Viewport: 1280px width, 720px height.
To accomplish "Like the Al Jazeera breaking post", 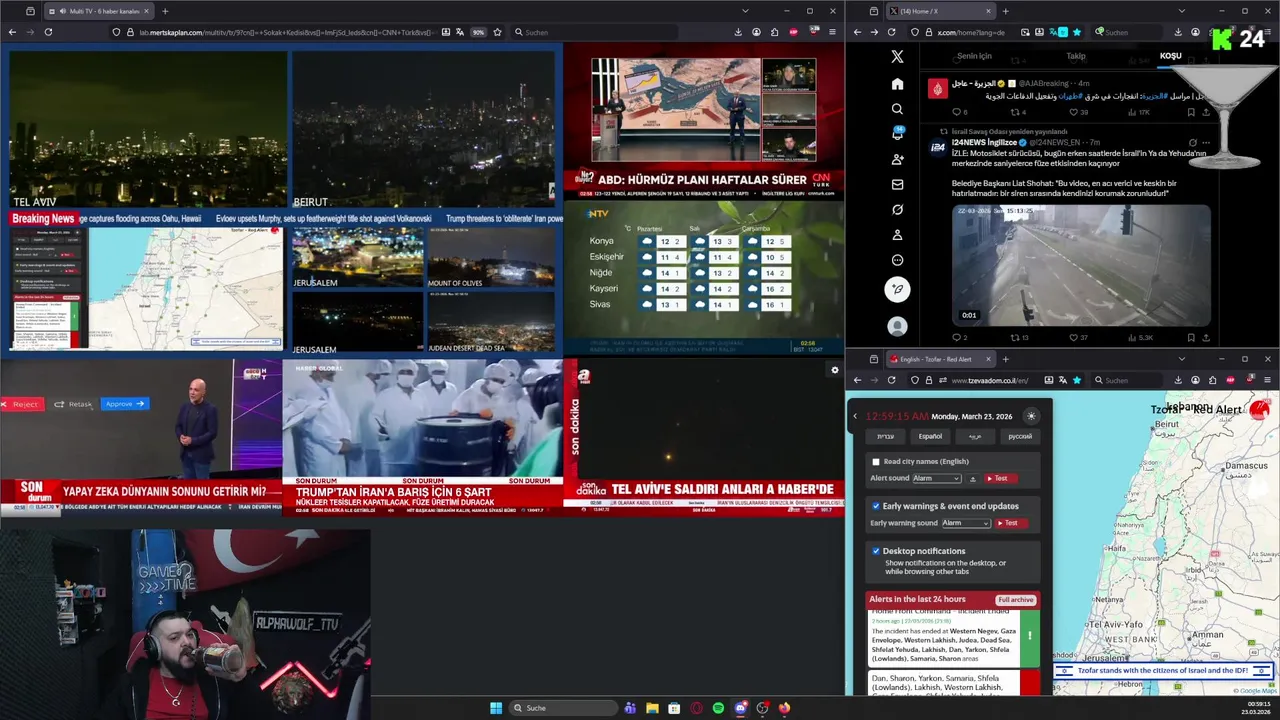I will coord(1074,112).
